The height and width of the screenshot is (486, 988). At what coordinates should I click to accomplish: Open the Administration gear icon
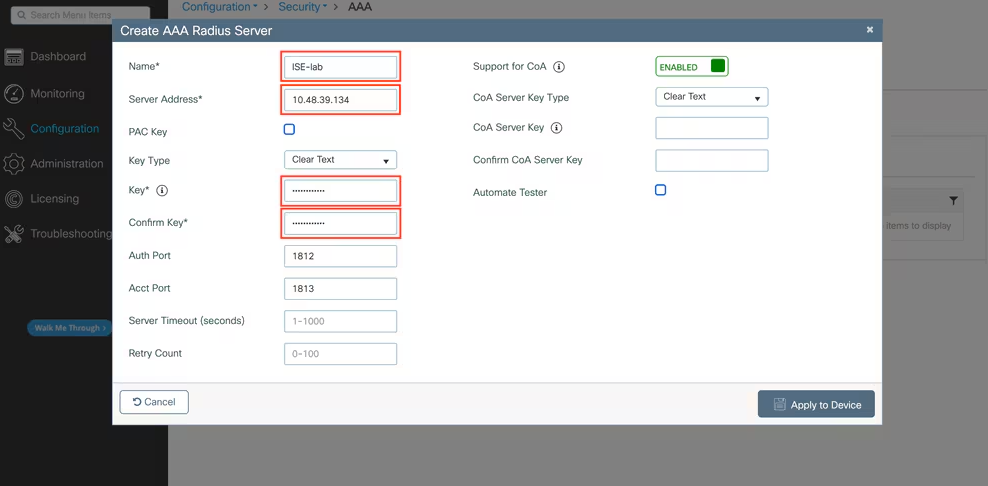click(14, 163)
